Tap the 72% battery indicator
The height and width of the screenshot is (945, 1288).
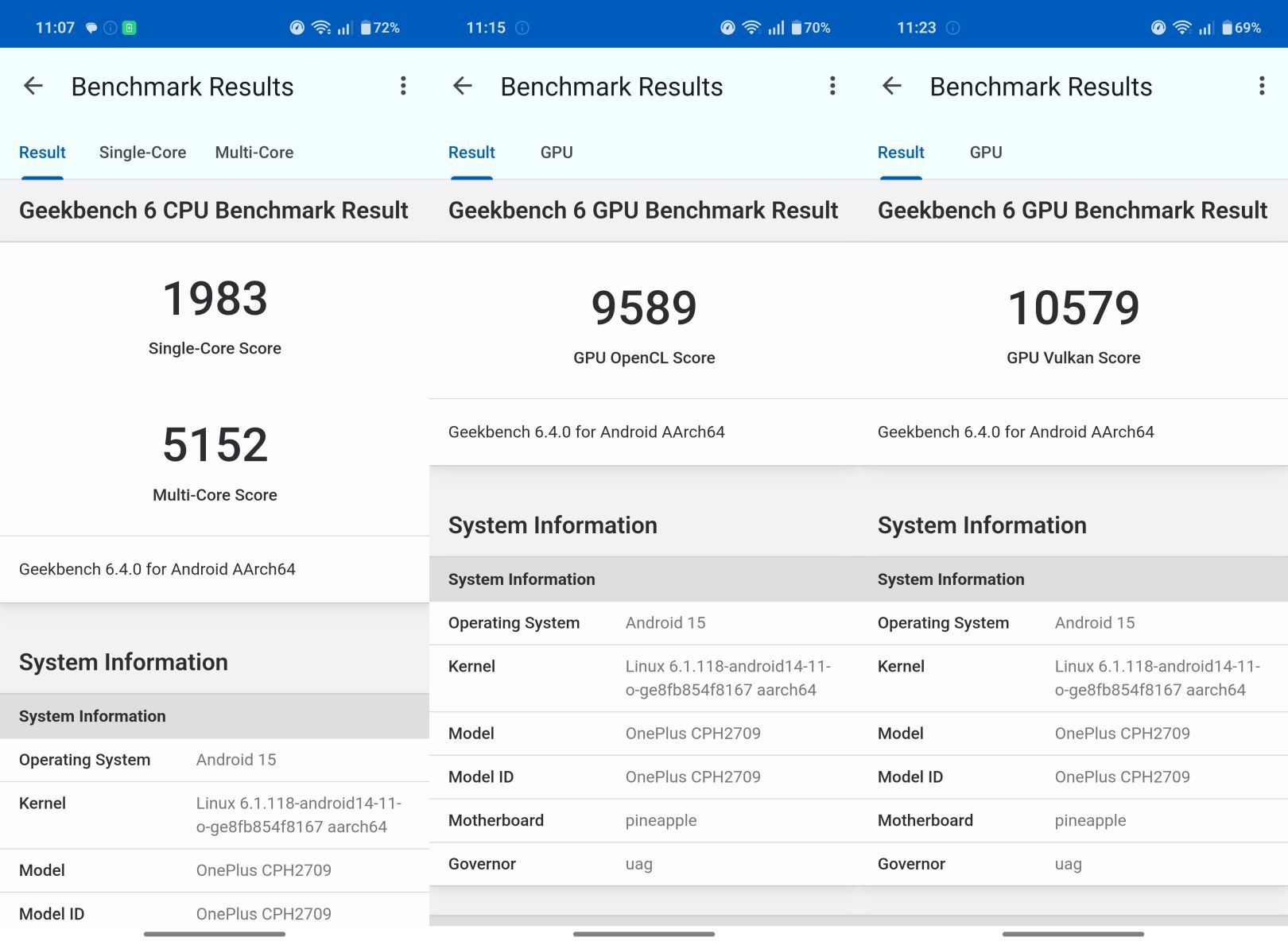[x=380, y=28]
